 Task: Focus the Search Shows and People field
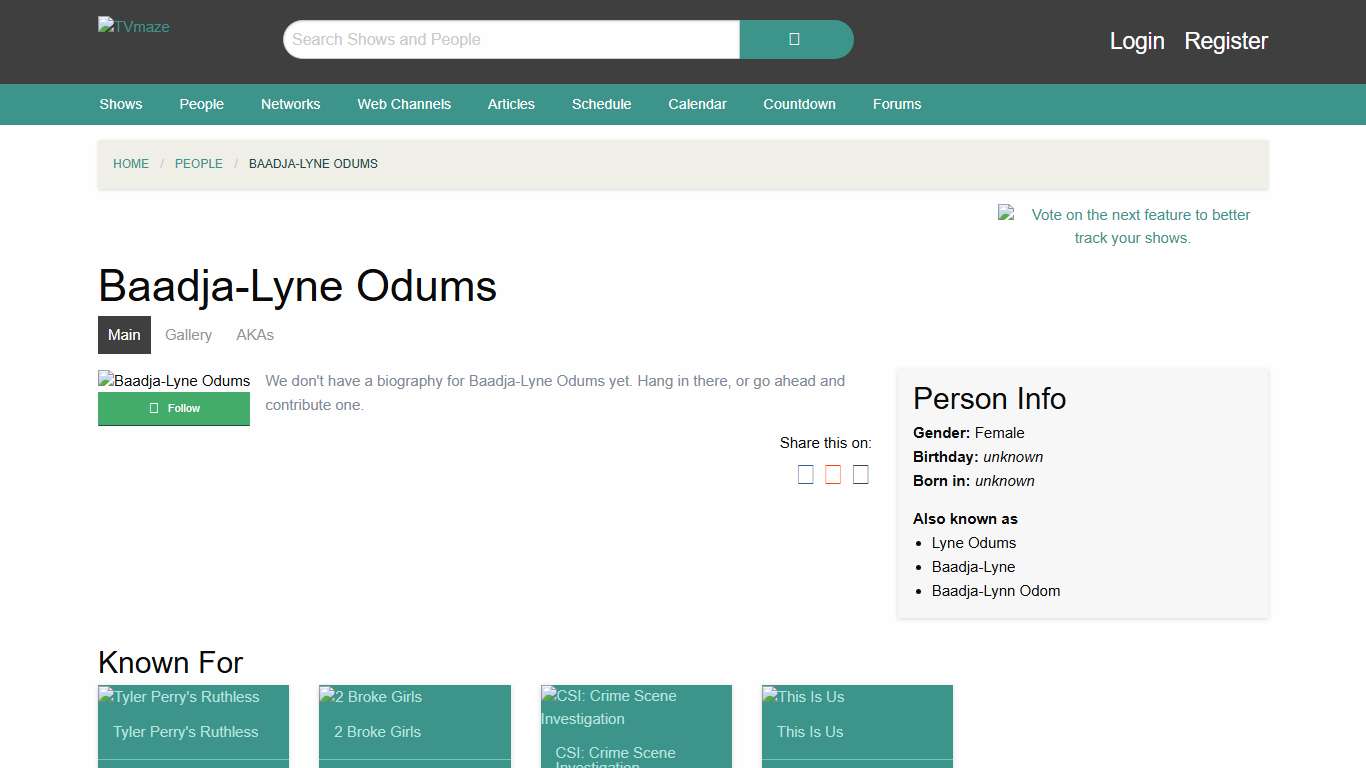tap(511, 40)
